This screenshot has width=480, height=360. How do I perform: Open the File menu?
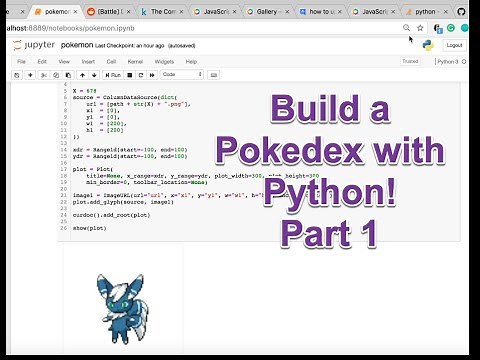click(21, 62)
